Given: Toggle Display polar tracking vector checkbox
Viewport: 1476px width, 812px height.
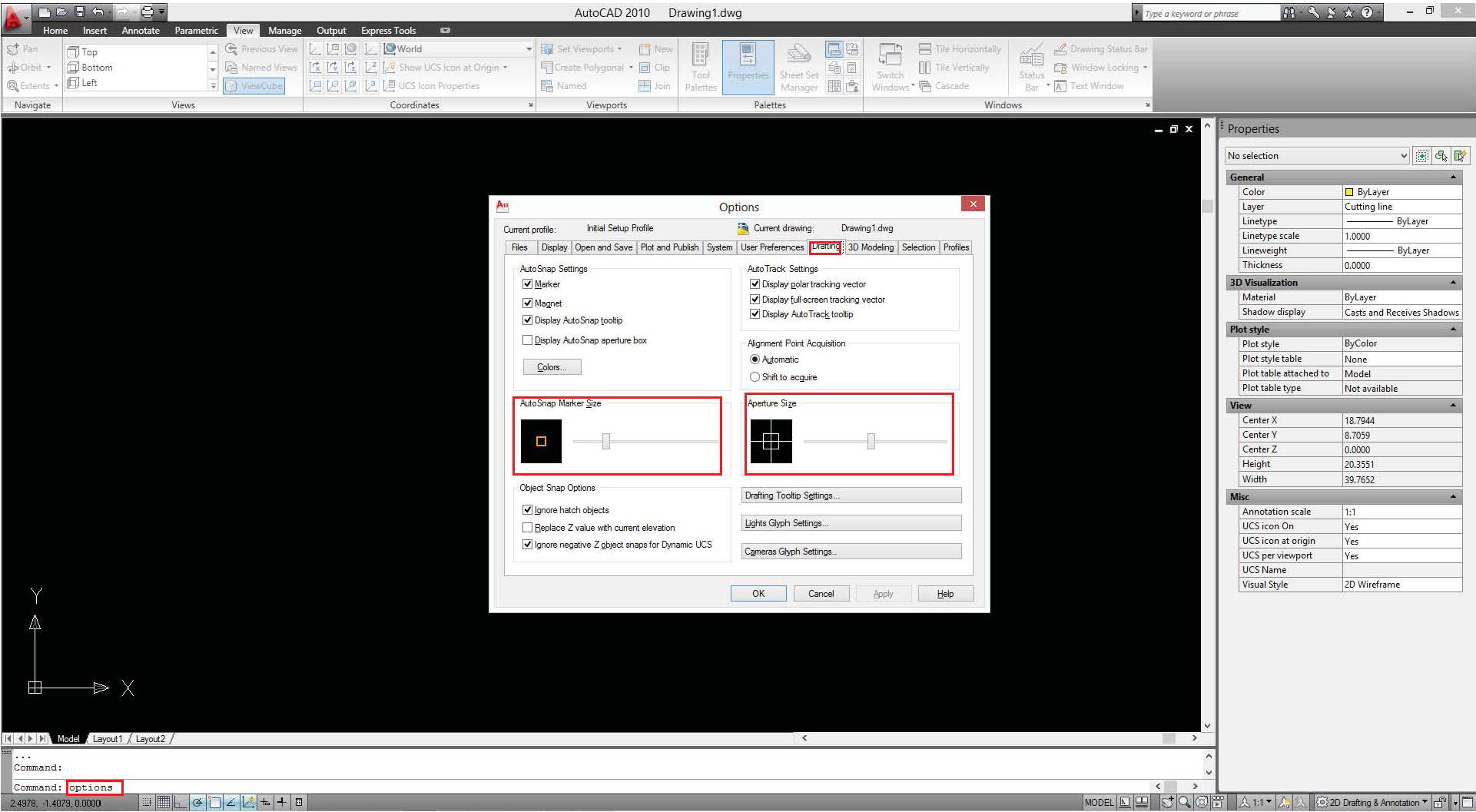Looking at the screenshot, I should [755, 284].
